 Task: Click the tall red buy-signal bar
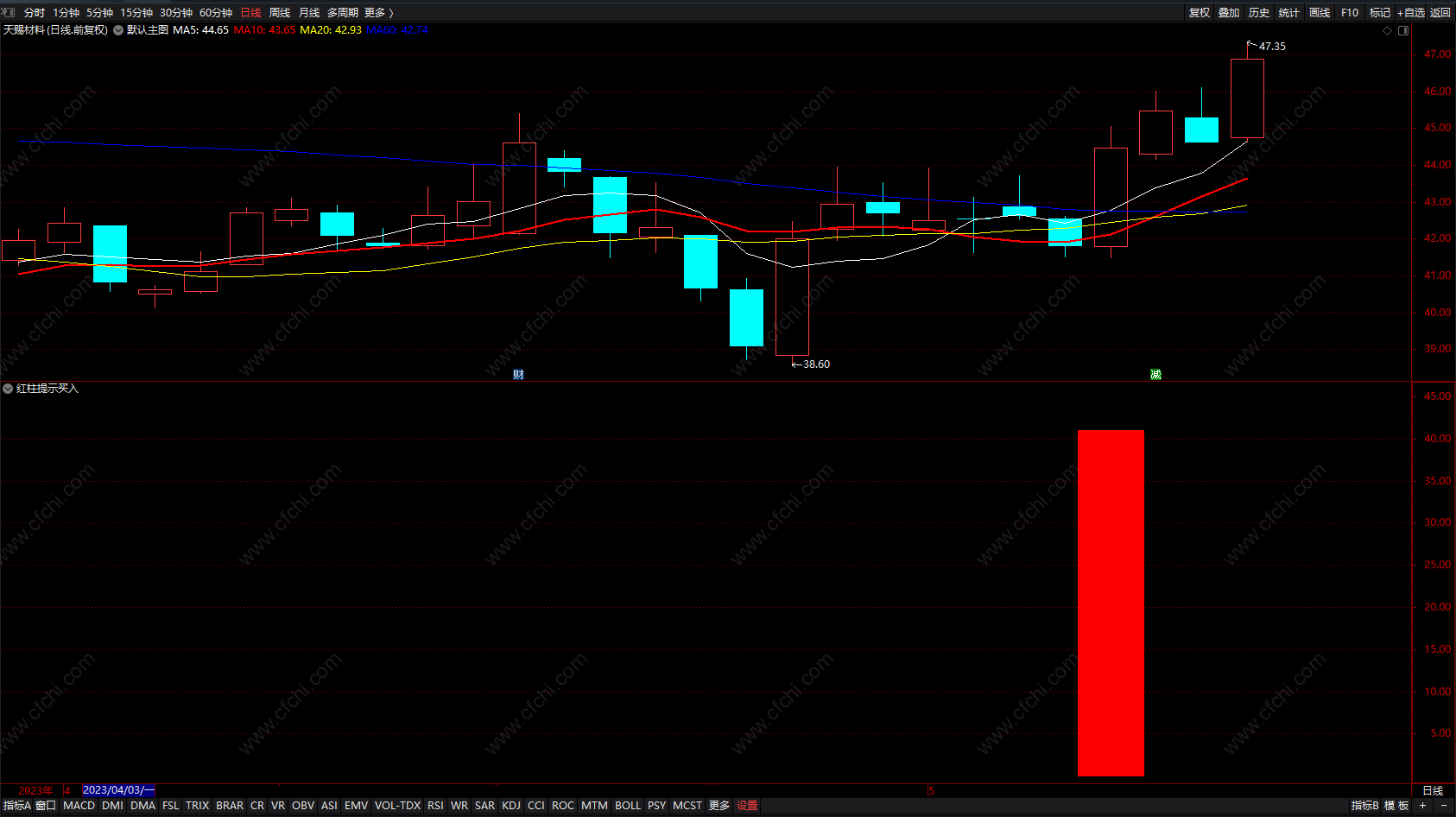tap(1111, 603)
